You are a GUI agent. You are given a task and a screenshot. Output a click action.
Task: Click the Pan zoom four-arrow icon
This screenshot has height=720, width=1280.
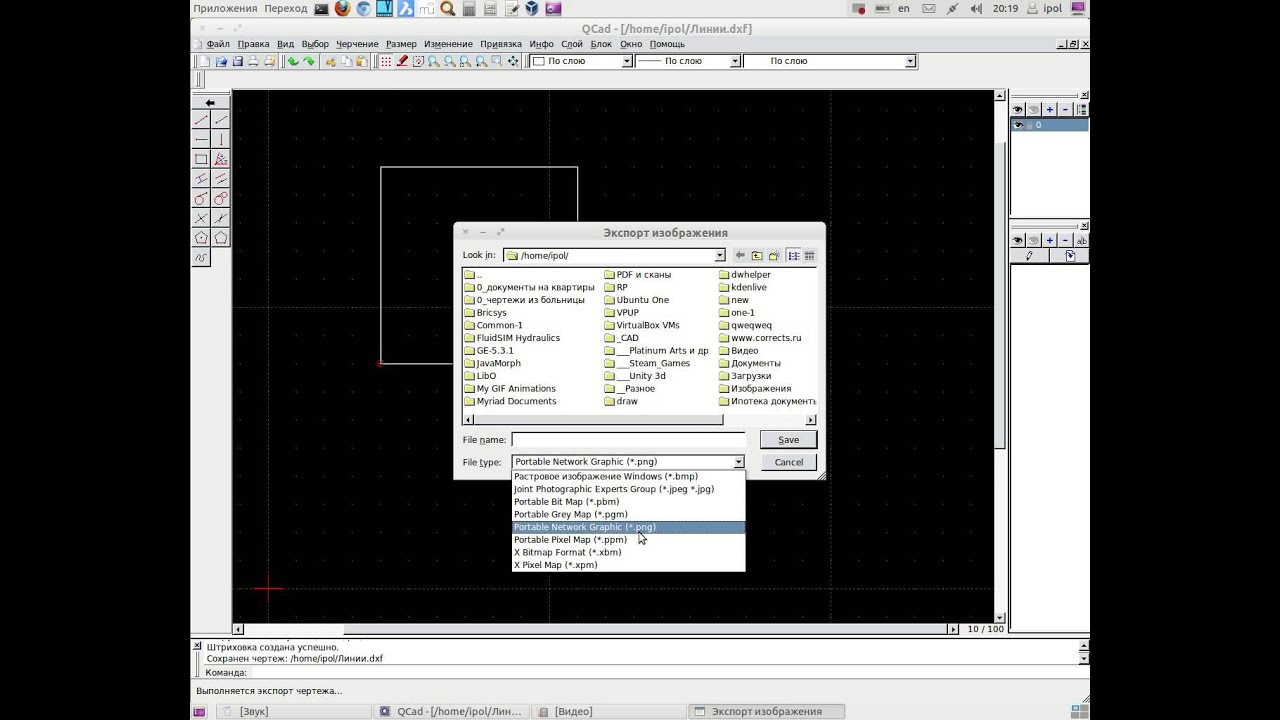(x=513, y=61)
